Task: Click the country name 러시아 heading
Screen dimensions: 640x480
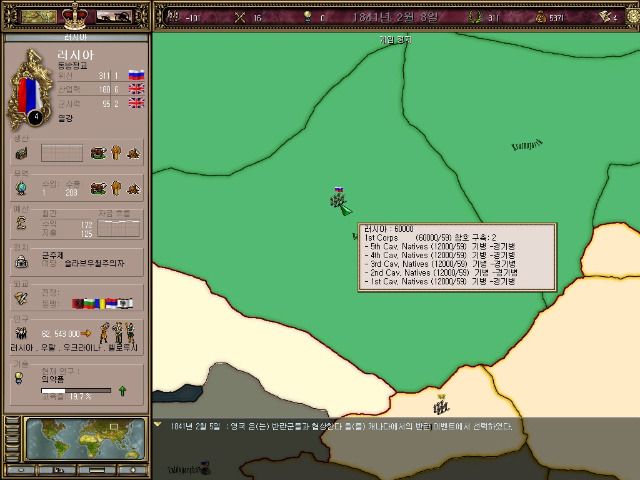Action: pyautogui.click(x=76, y=55)
